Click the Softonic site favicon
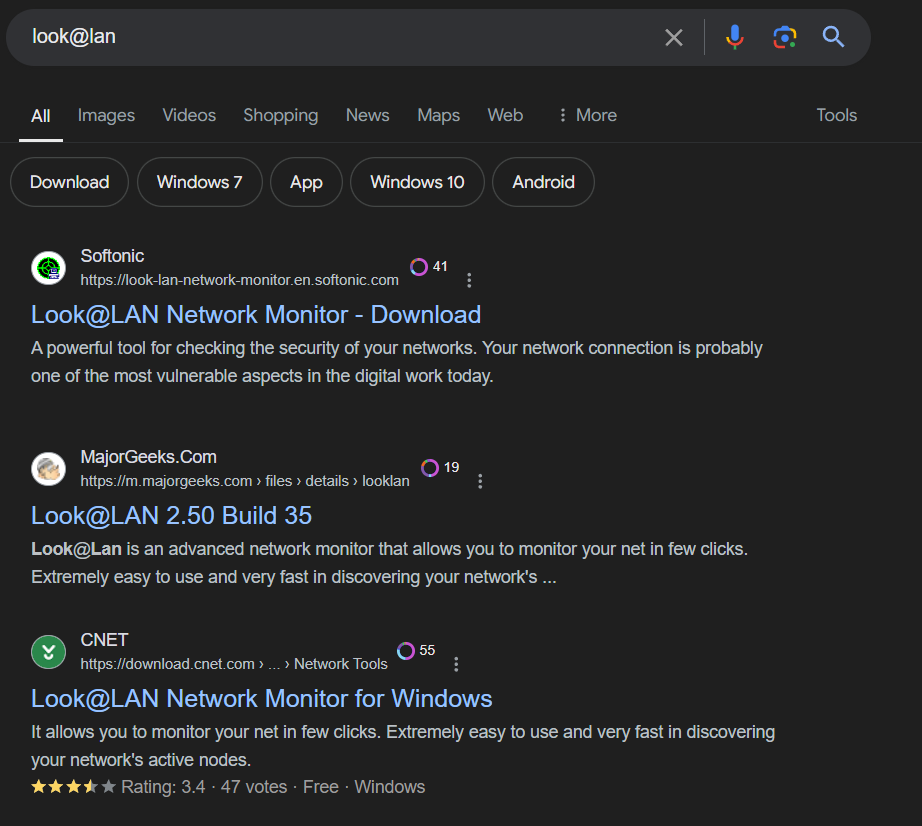This screenshot has height=826, width=922. (x=48, y=268)
